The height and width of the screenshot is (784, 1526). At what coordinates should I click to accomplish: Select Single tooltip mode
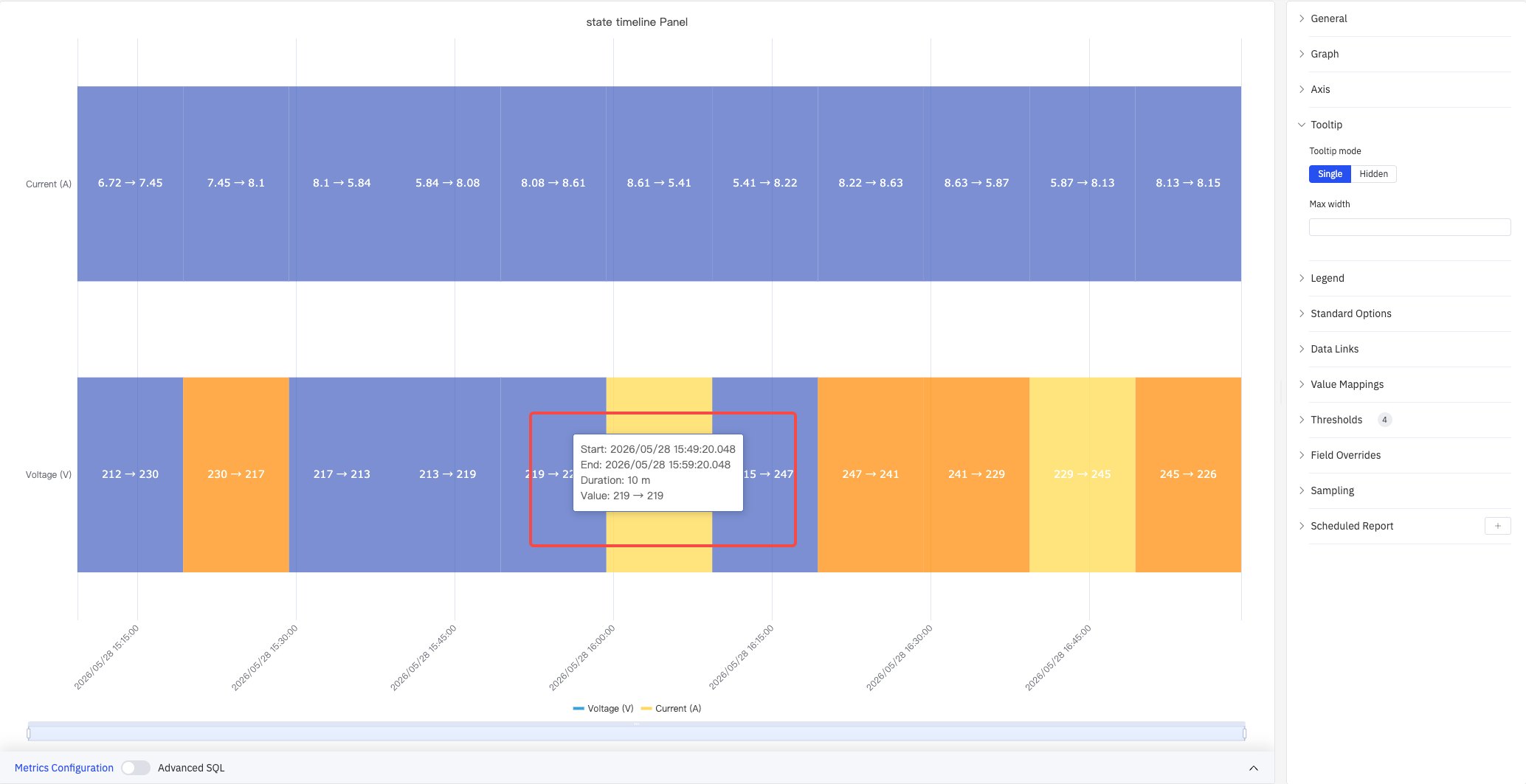point(1330,174)
